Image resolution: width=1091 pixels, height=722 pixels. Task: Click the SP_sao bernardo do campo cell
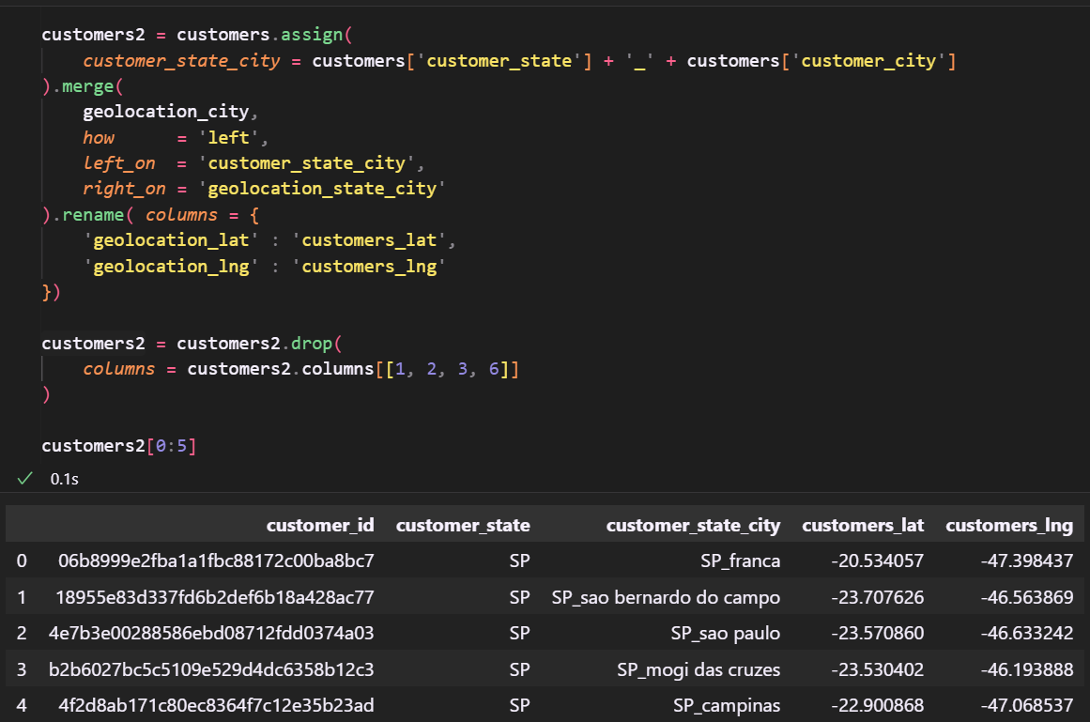coord(666,597)
